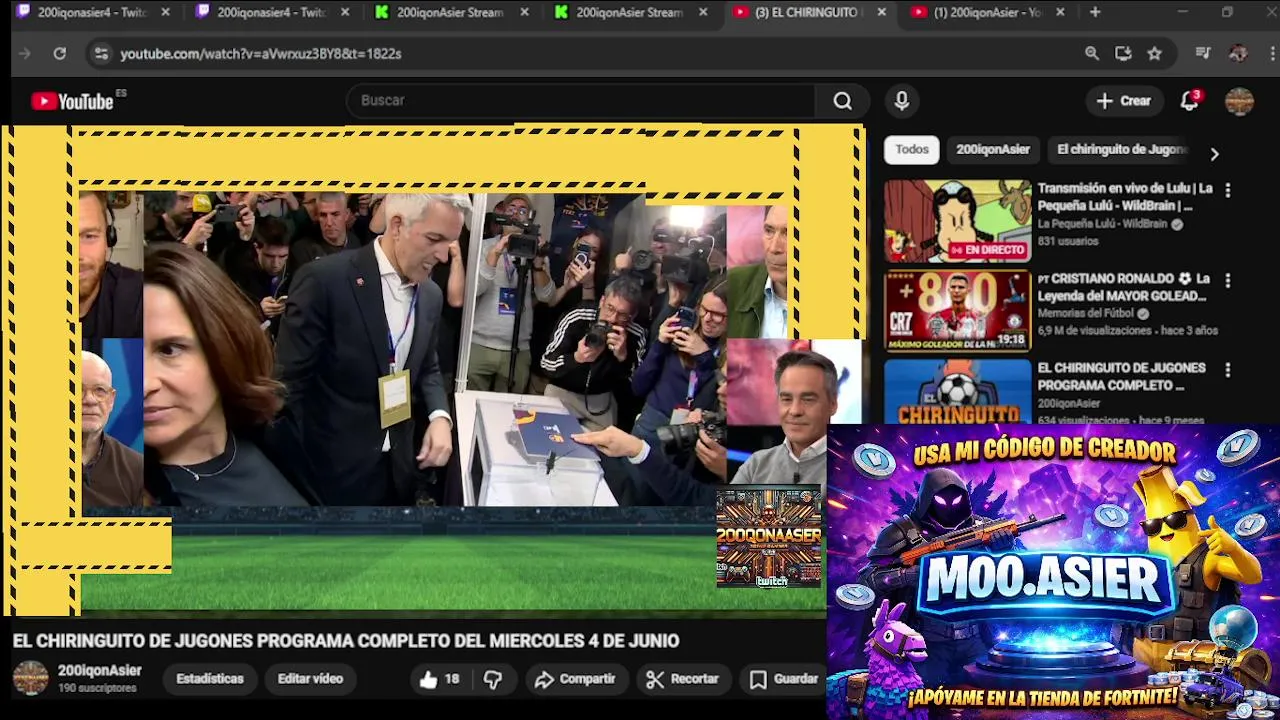Open the Lulu live stream thumbnail

pos(957,221)
